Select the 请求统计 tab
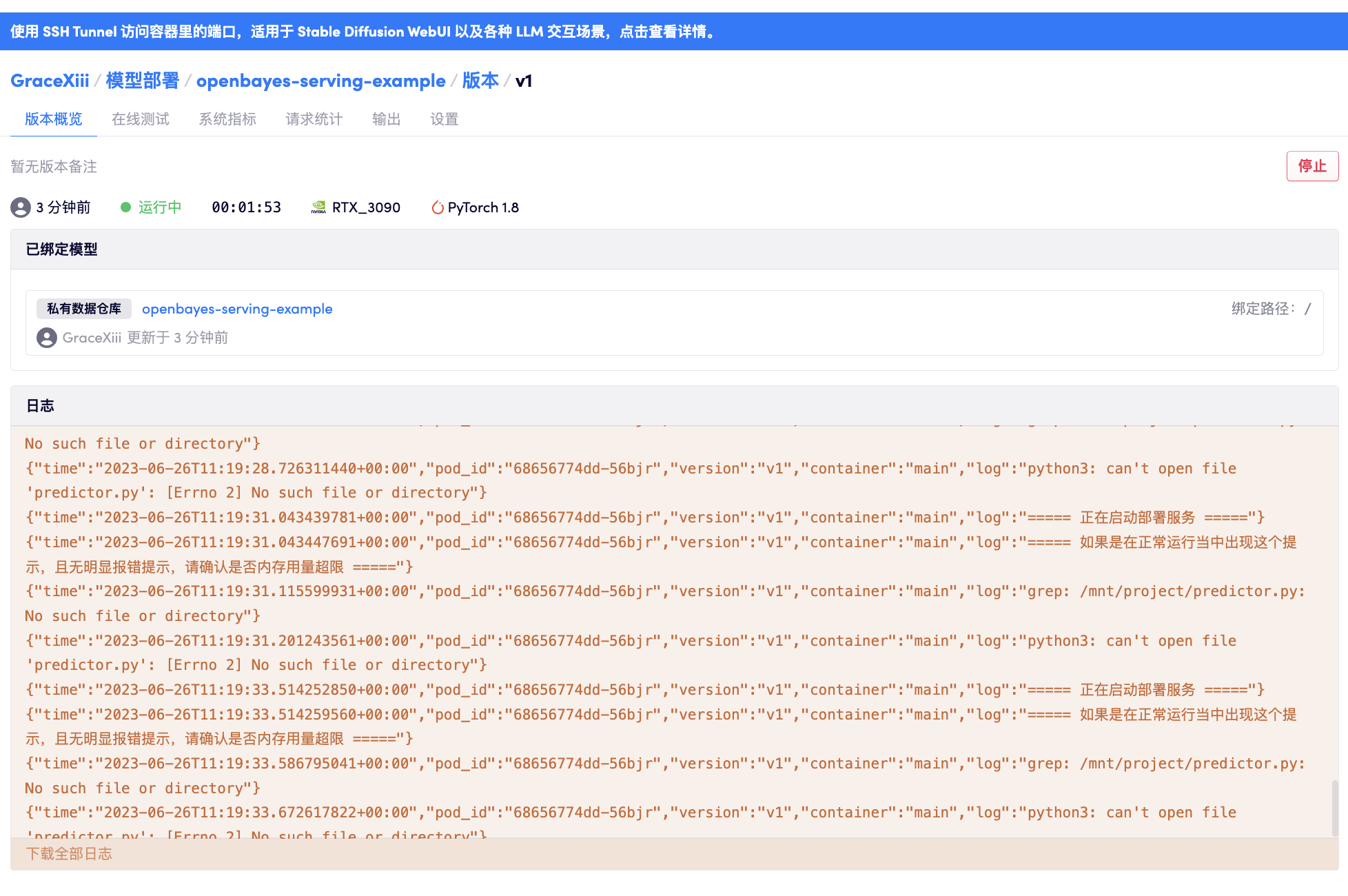Viewport: 1348px width, 896px height. click(314, 119)
